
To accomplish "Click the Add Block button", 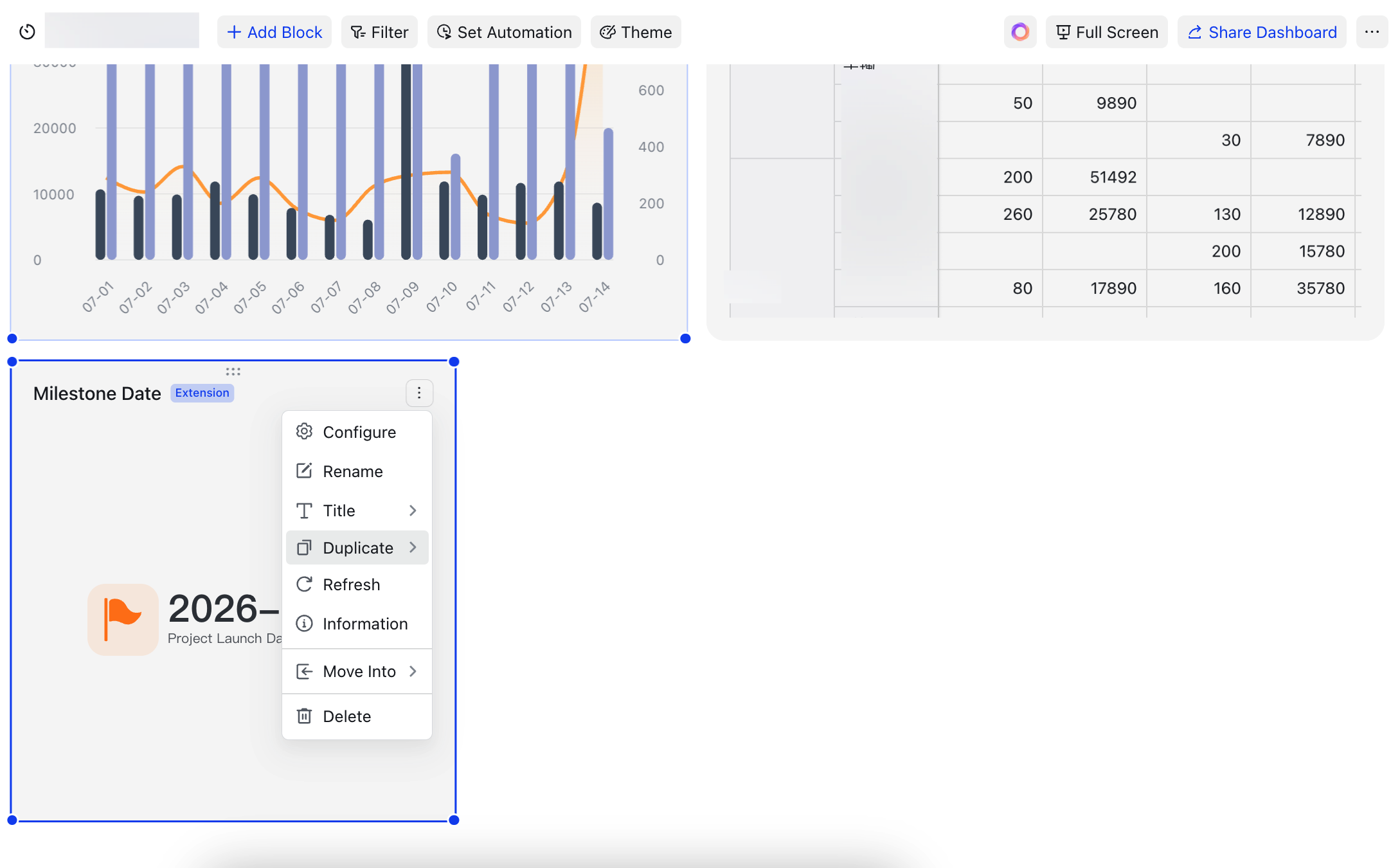I will (x=274, y=32).
